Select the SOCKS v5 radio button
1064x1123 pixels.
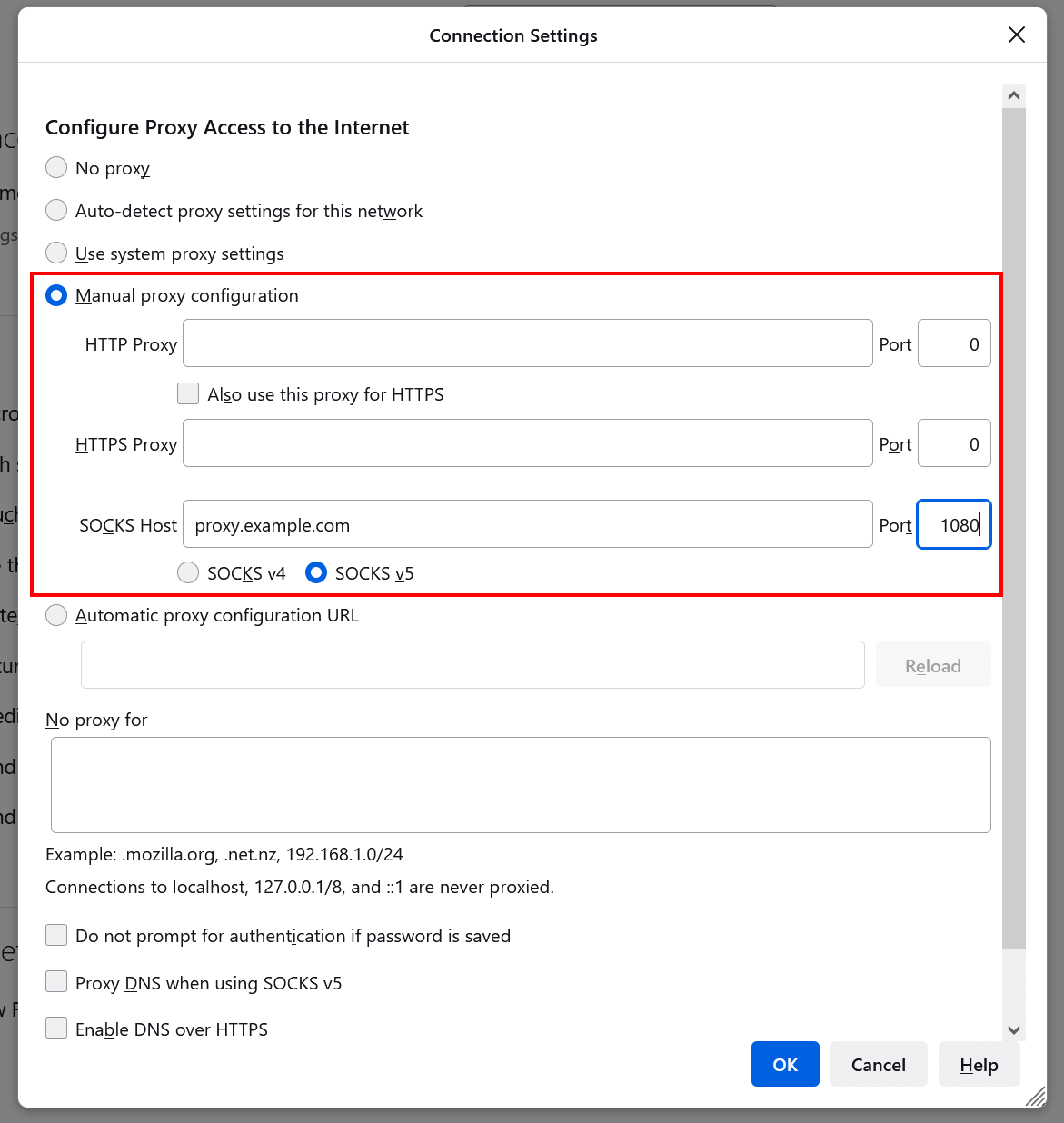(x=315, y=572)
